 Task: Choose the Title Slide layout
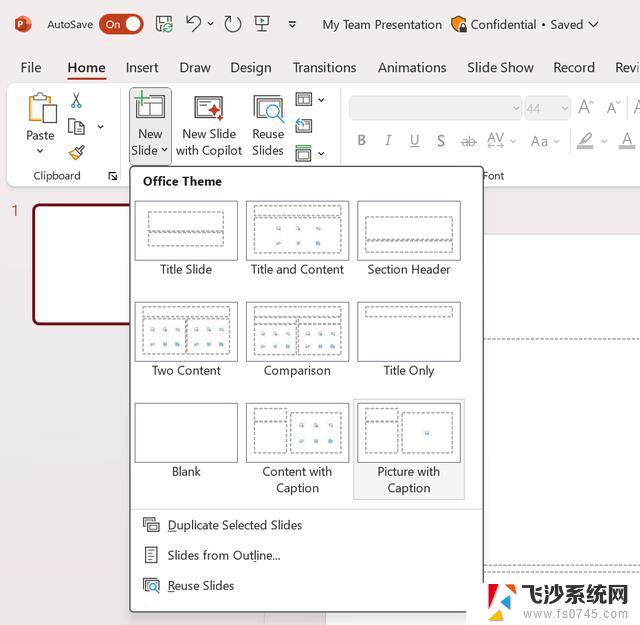186,239
